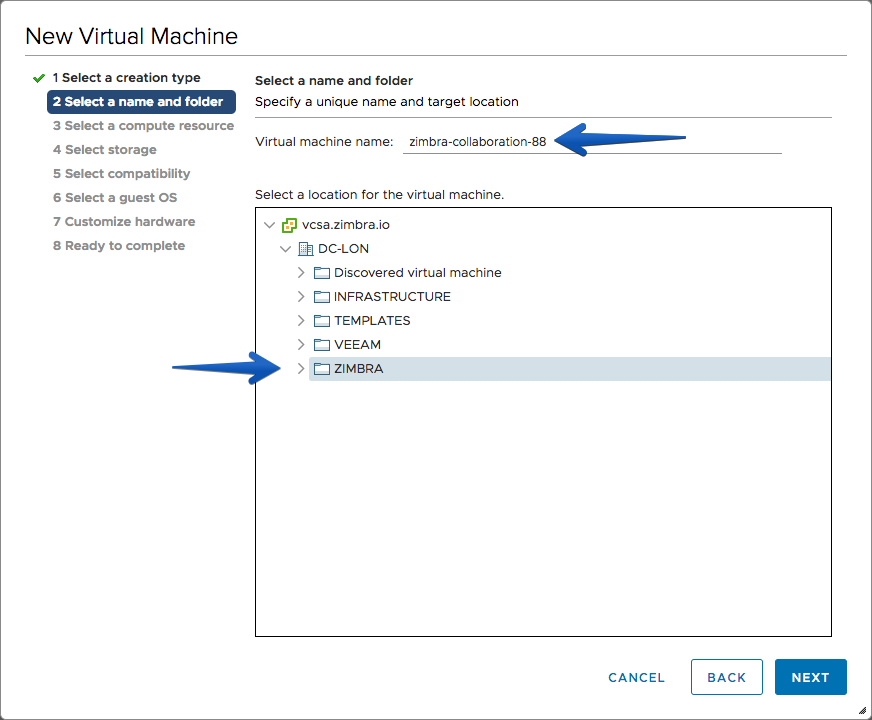This screenshot has width=872, height=720.
Task: Click the Discovered virtual machine folder icon
Action: coord(321,273)
